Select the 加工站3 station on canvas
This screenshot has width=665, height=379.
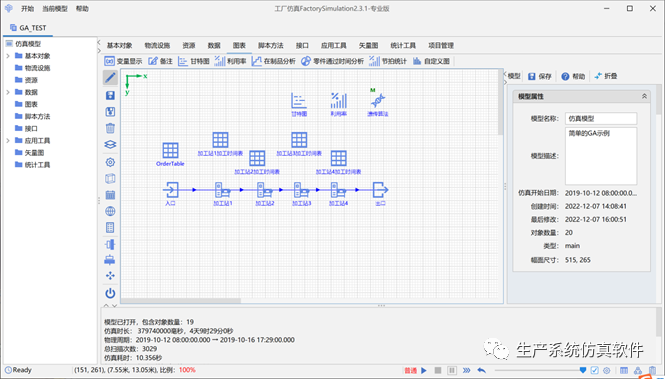(x=302, y=193)
